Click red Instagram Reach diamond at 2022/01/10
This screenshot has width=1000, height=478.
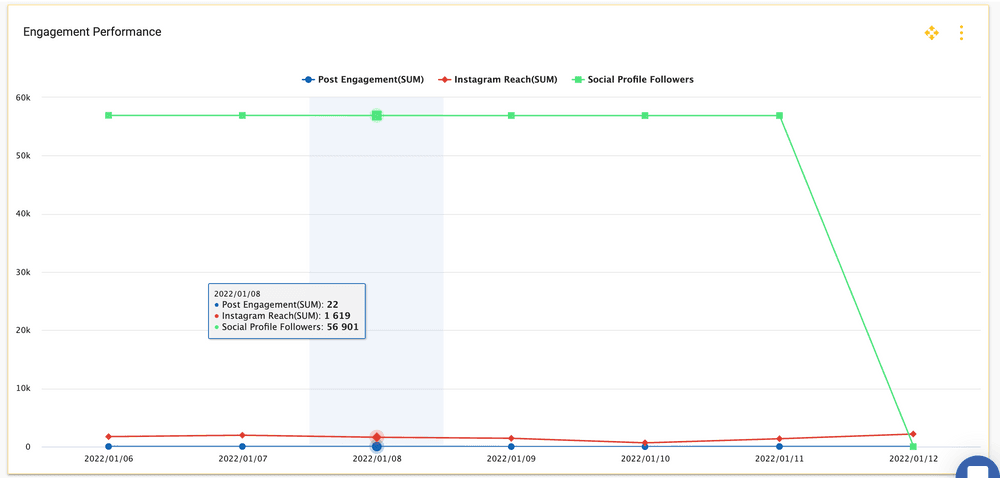[645, 443]
